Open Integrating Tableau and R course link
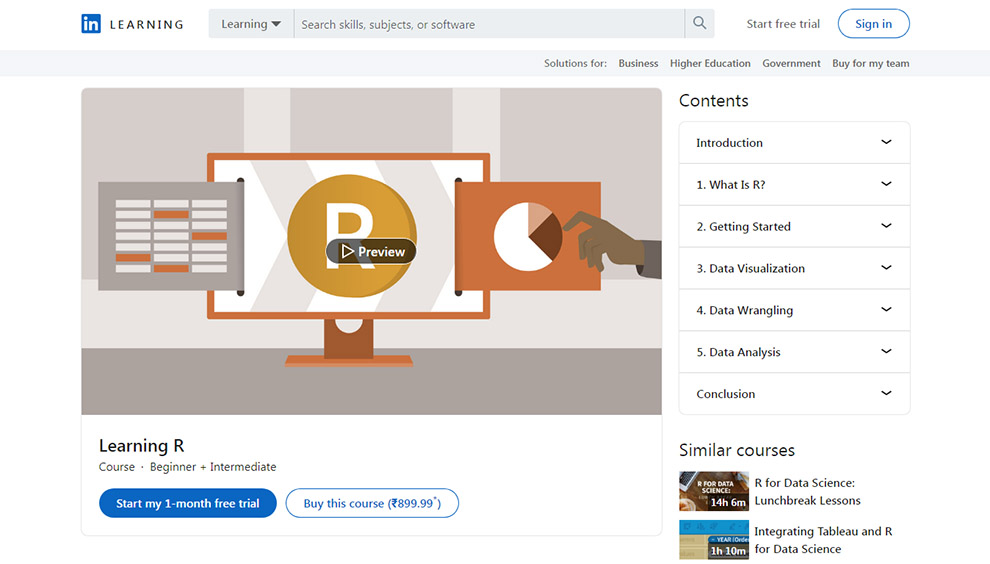This screenshot has height=564, width=990. click(x=823, y=540)
